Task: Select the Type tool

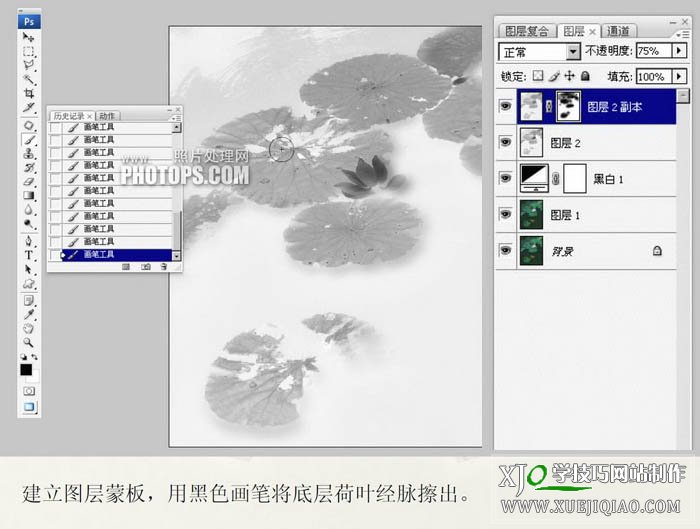Action: pyautogui.click(x=29, y=255)
